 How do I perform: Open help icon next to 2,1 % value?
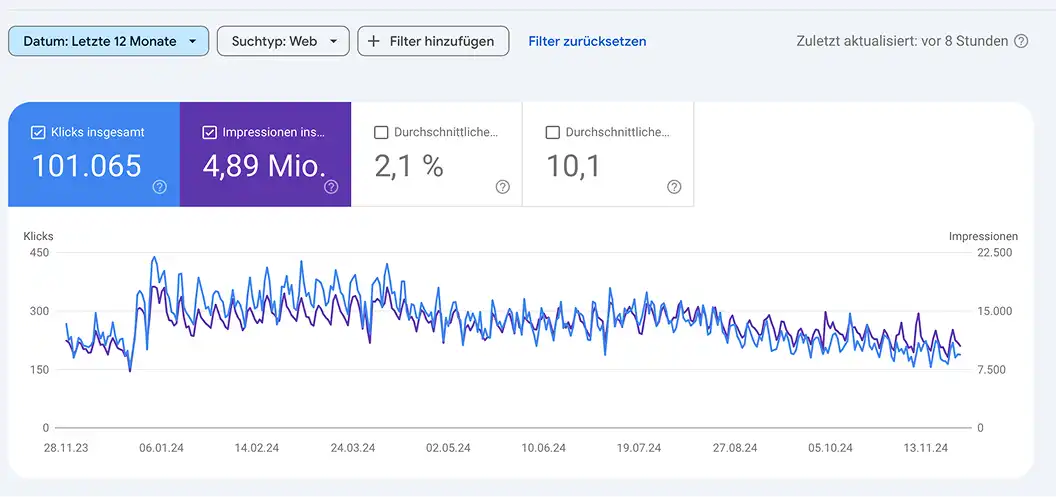pos(502,187)
